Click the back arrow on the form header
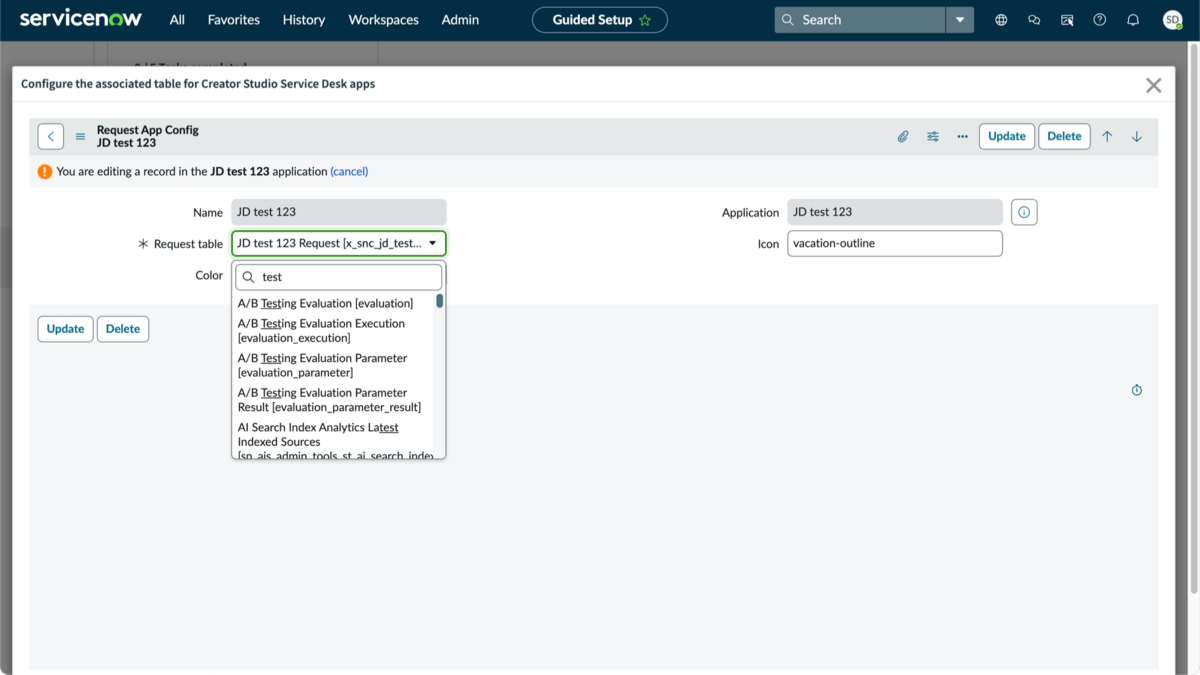The height and width of the screenshot is (675, 1200). [x=51, y=136]
